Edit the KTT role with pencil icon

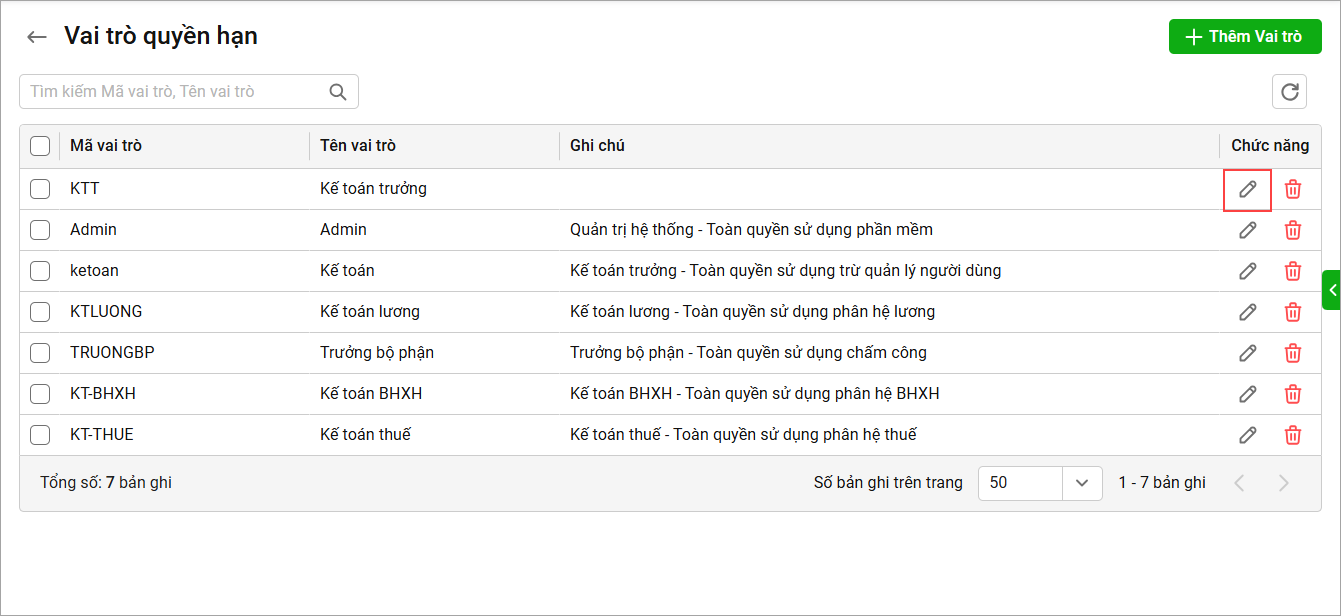pos(1248,189)
